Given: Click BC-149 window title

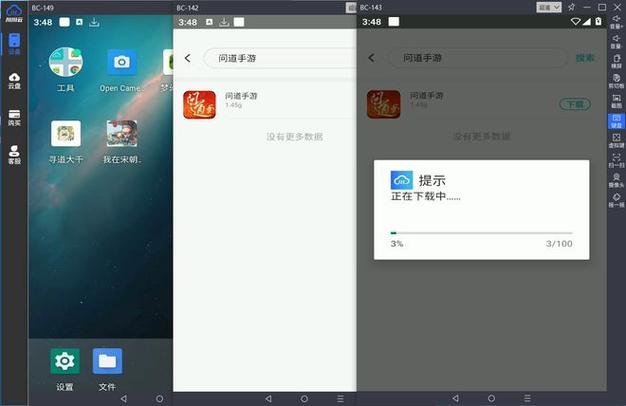Looking at the screenshot, I should click(x=43, y=8).
